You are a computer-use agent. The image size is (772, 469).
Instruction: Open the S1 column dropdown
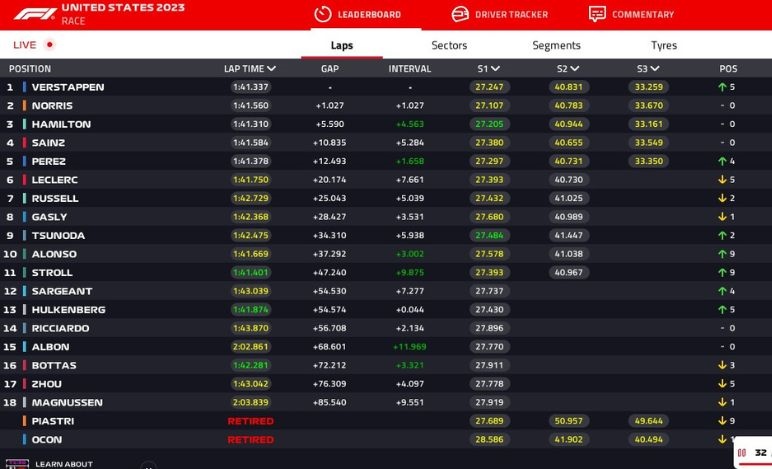(496, 69)
